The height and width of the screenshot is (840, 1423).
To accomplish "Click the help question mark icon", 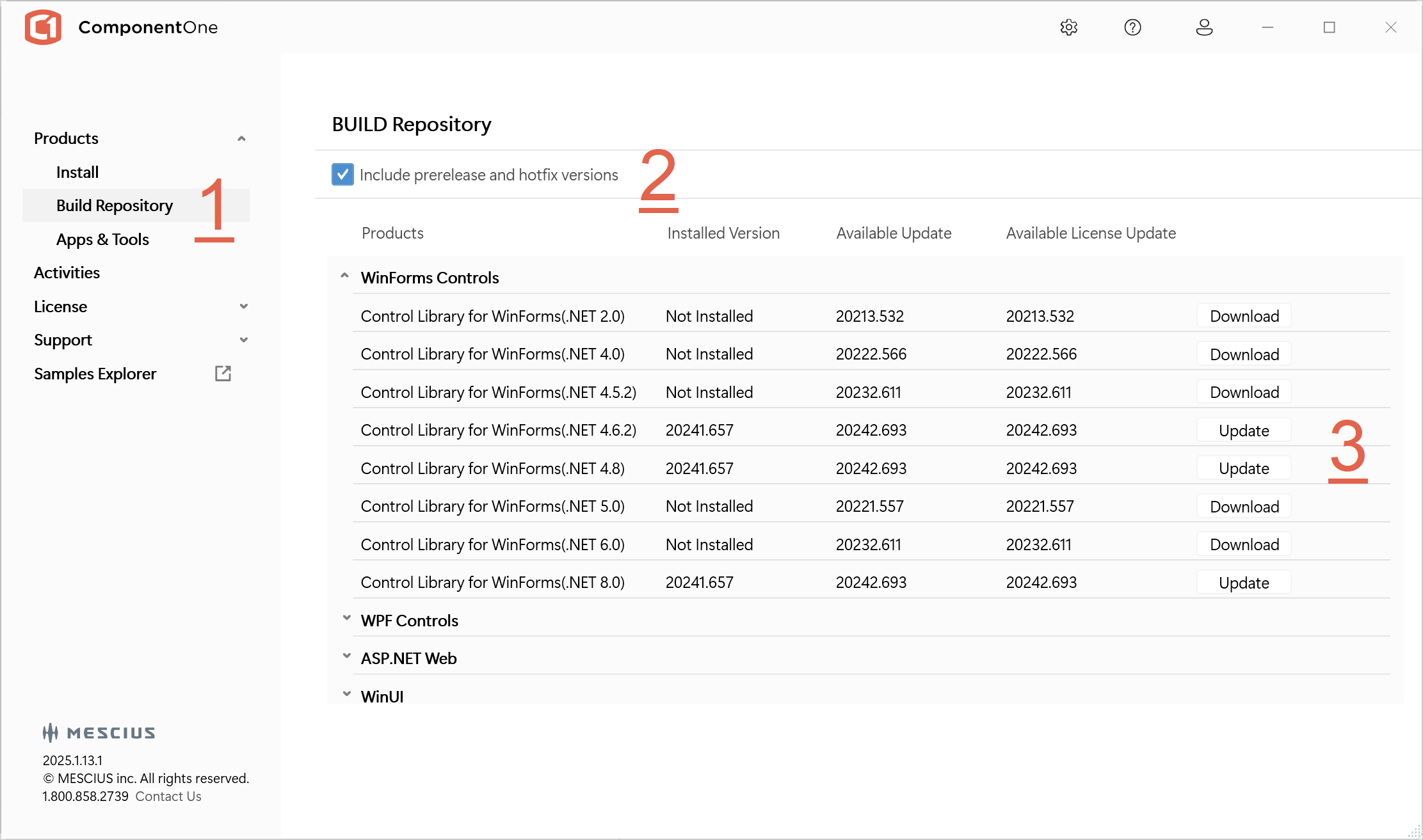I will point(1132,28).
